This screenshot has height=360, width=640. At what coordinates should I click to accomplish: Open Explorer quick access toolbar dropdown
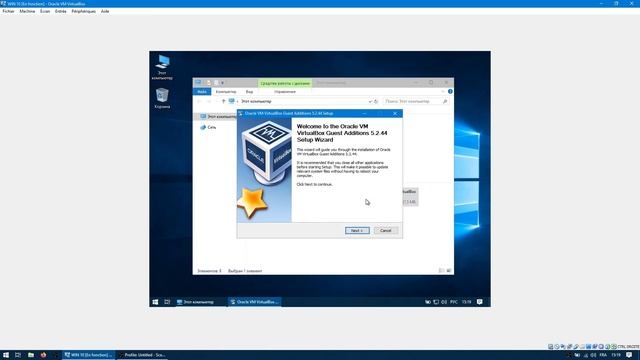click(222, 83)
